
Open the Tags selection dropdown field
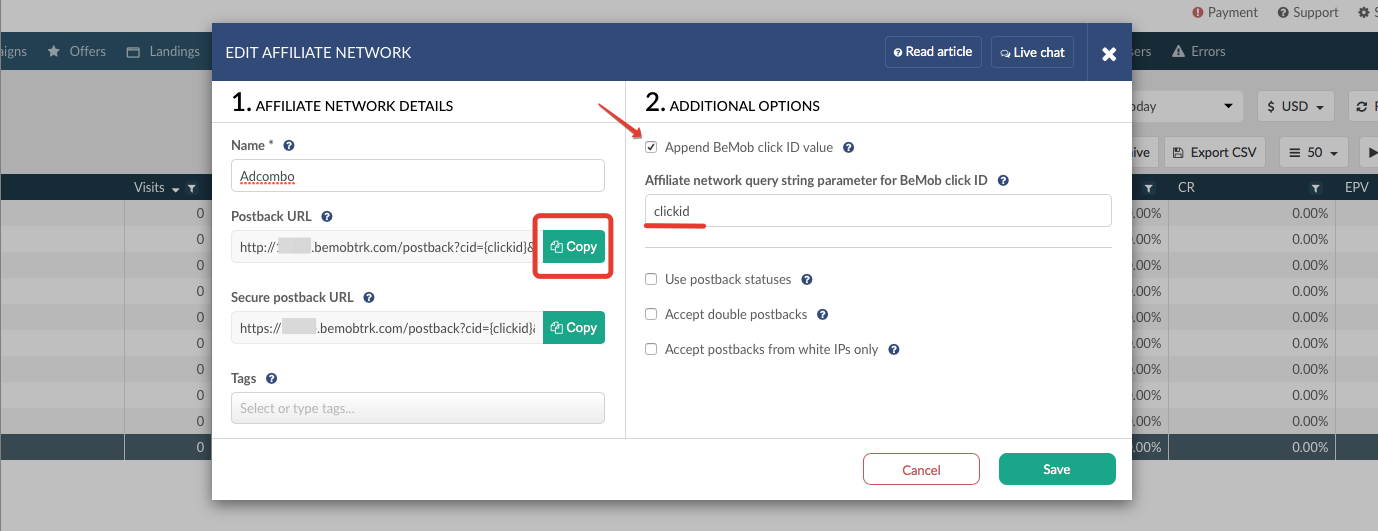click(418, 408)
